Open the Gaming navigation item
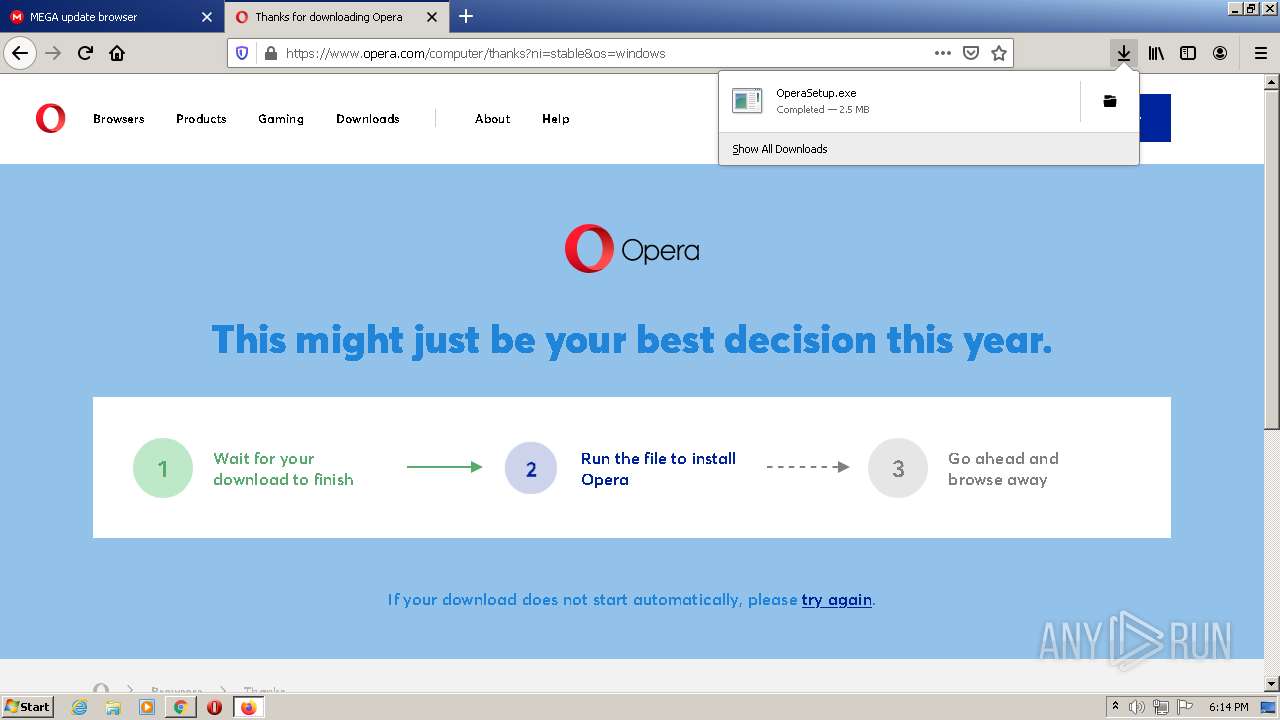This screenshot has width=1280, height=720. [x=281, y=119]
